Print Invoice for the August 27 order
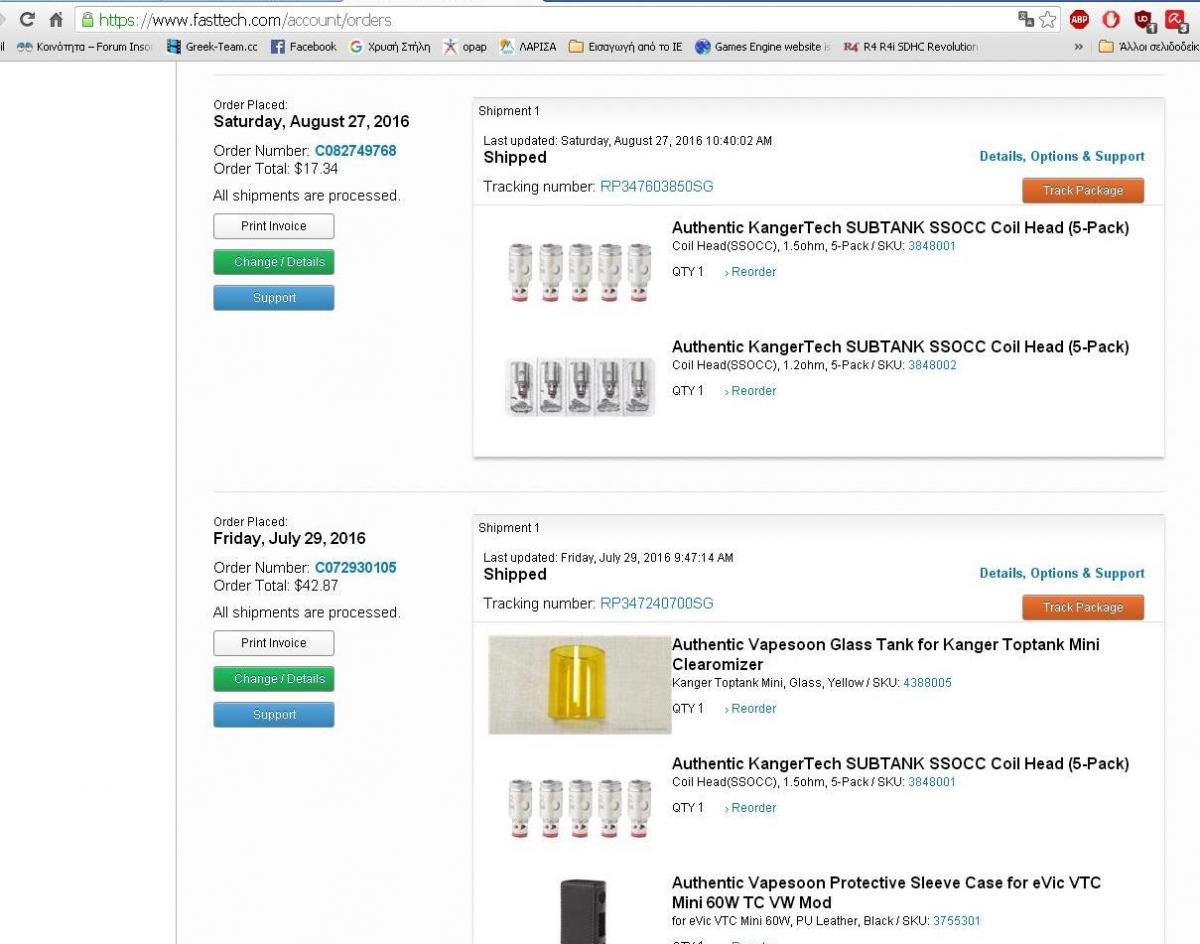The width and height of the screenshot is (1200, 944). 273,226
